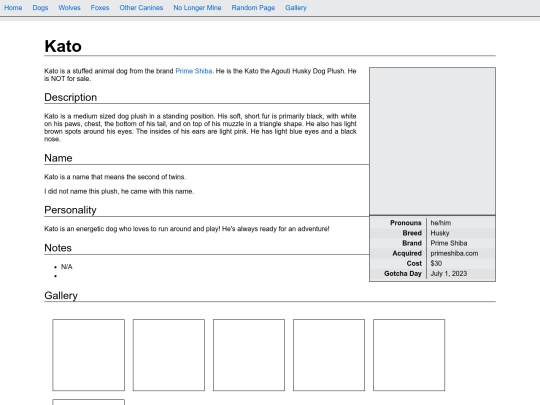
Task: Visit the No Longer Mine page
Action: pos(197,8)
